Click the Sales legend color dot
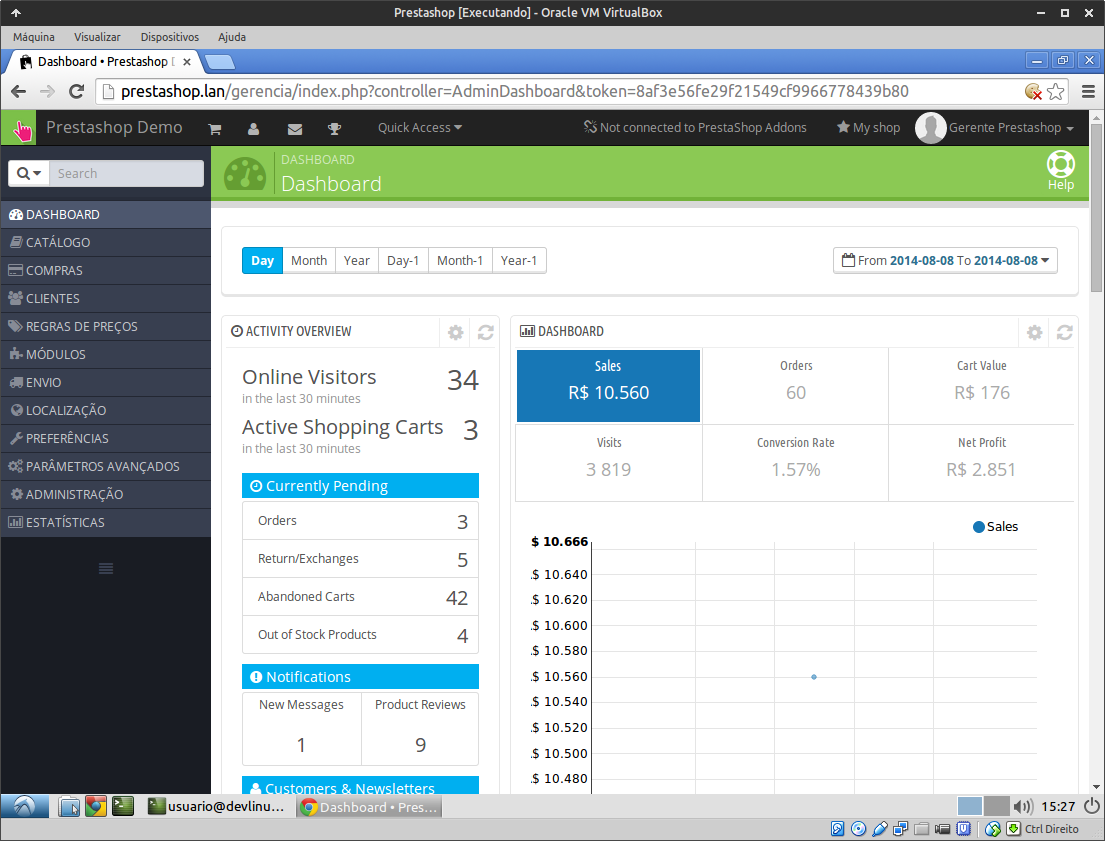 click(x=978, y=527)
